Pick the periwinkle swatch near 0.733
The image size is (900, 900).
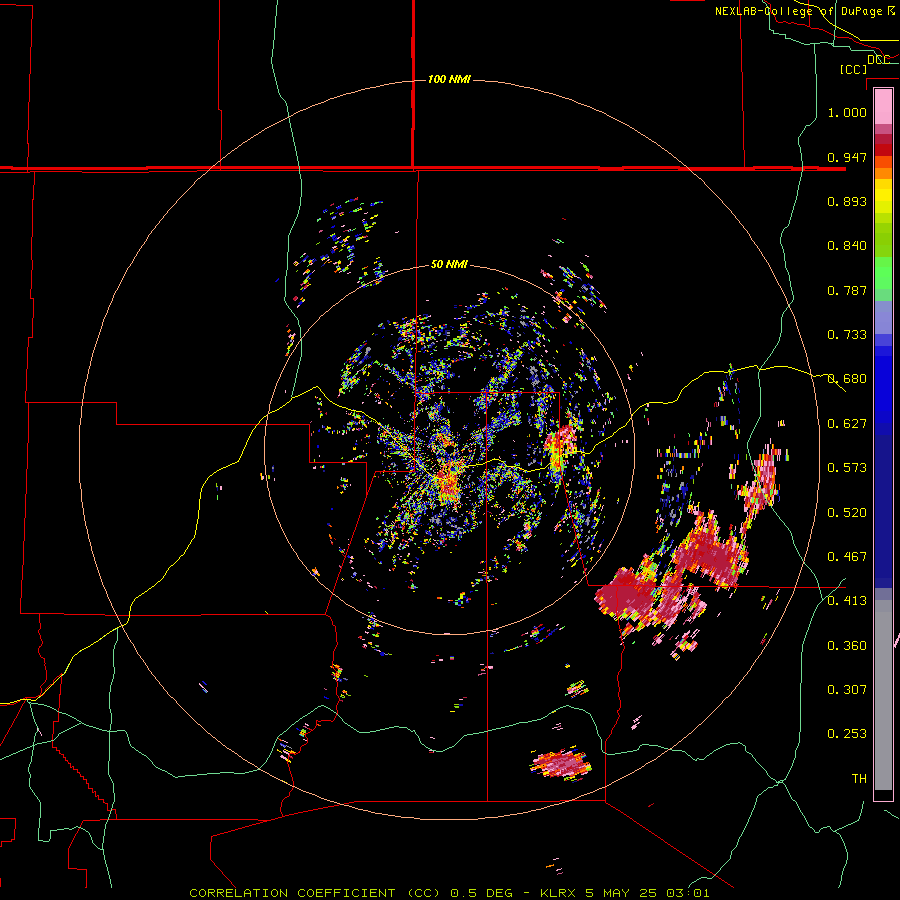883,318
